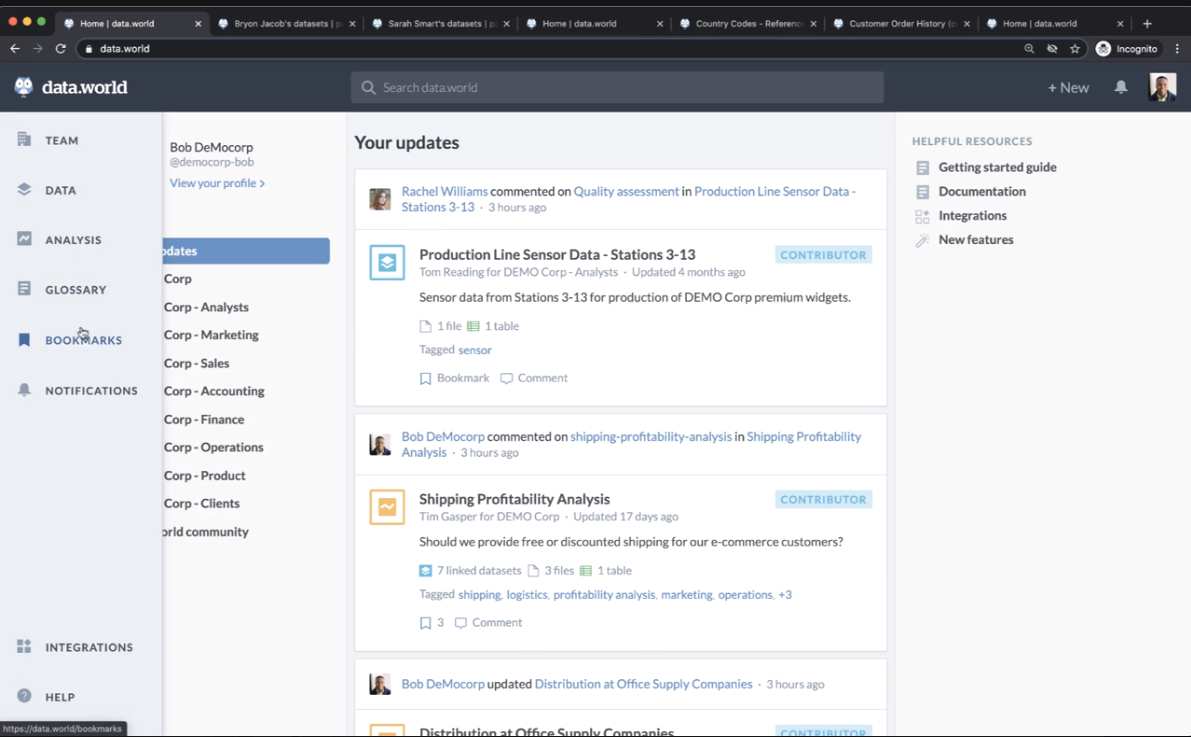Screen dimensions: 1191x737
Task: Select Corp - Clients in feed list
Action: click(201, 504)
